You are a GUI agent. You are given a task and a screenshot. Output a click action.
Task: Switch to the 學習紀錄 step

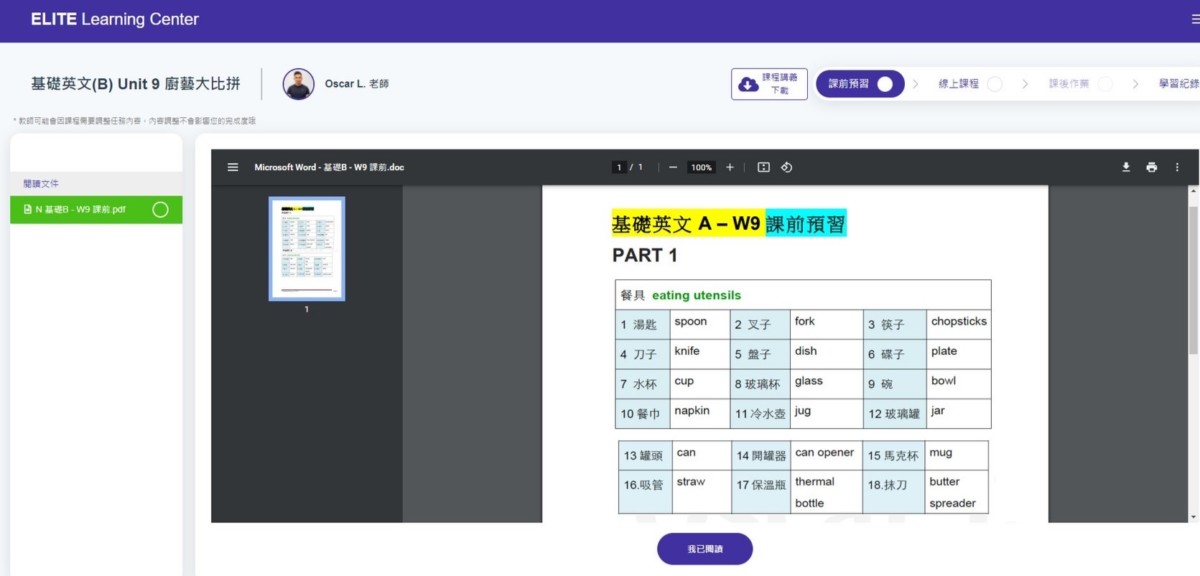[x=1178, y=84]
